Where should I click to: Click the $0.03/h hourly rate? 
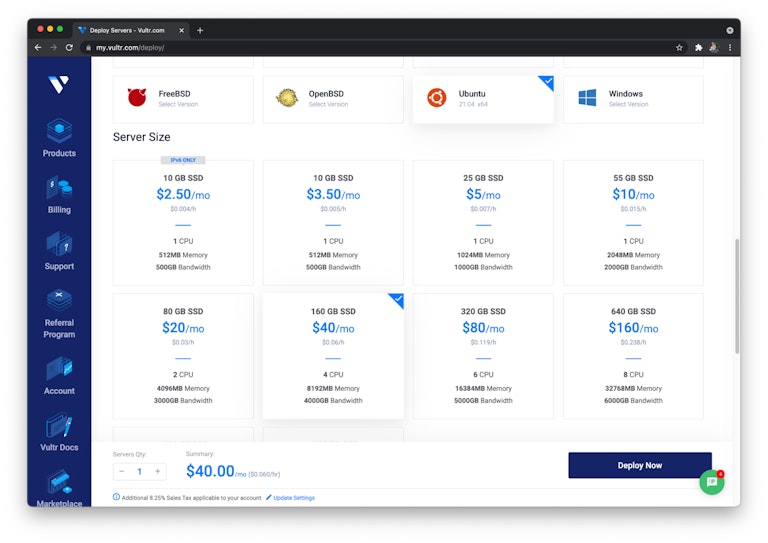[183, 342]
